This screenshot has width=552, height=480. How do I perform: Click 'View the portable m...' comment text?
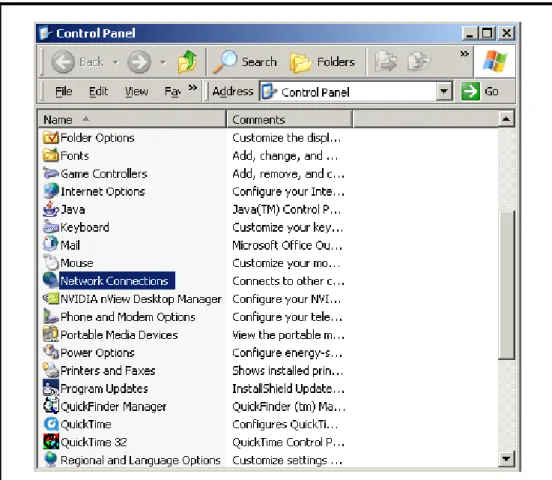point(288,335)
